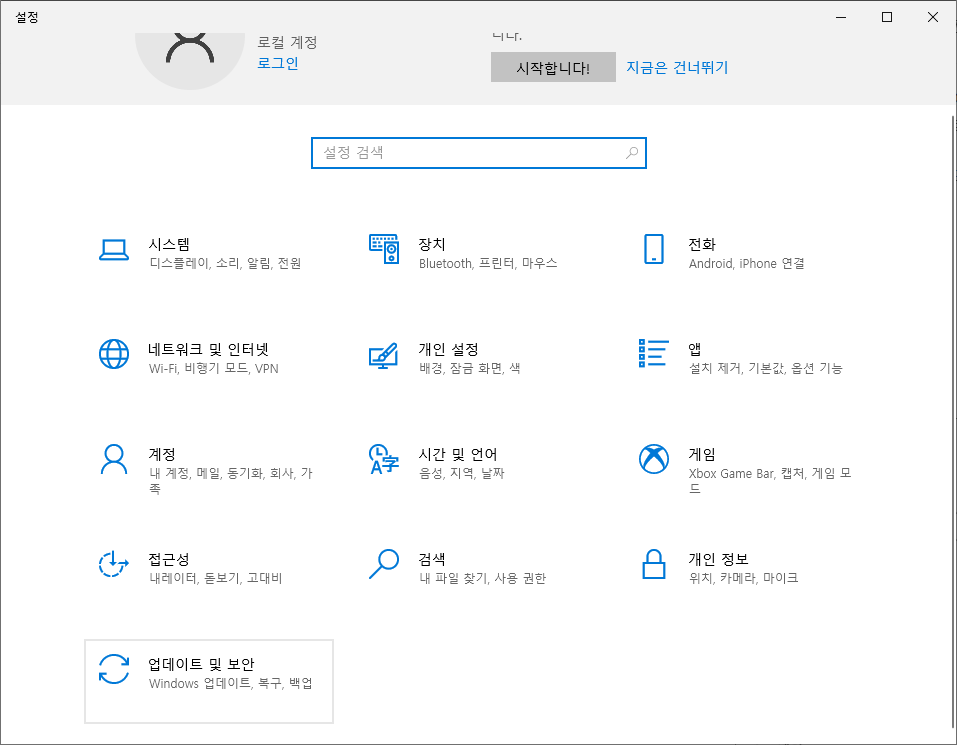This screenshot has height=745, width=957.
Task: Select the 업데이트 및 보안 title text
Action: (x=201, y=664)
